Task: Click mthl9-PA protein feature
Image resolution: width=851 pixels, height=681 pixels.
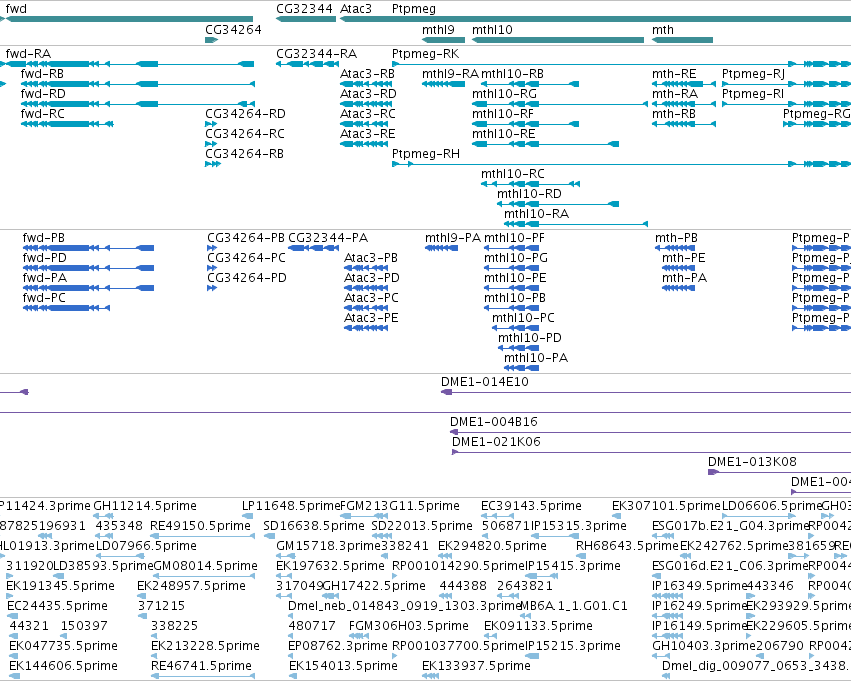Action: (441, 248)
